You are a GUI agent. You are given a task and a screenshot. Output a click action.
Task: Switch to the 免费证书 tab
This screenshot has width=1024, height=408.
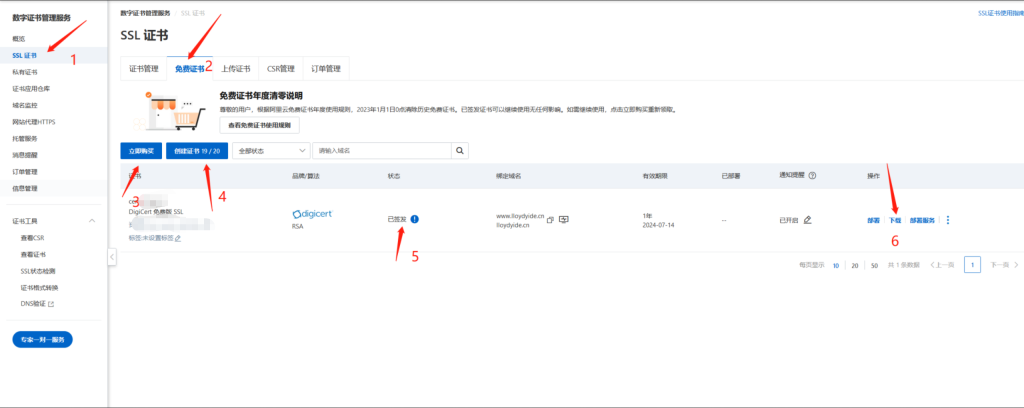pos(189,69)
